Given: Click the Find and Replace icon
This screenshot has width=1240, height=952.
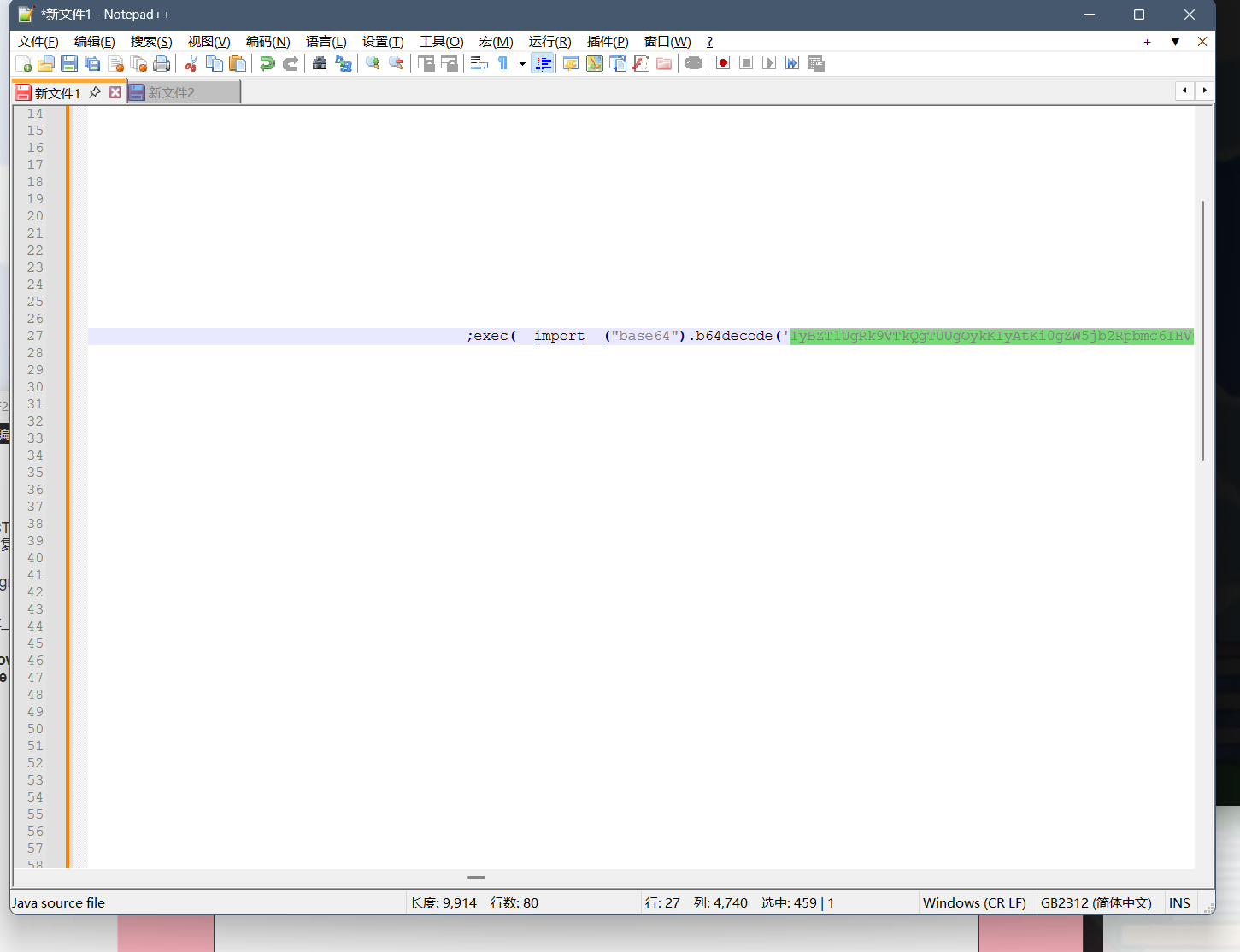Looking at the screenshot, I should pos(344,63).
